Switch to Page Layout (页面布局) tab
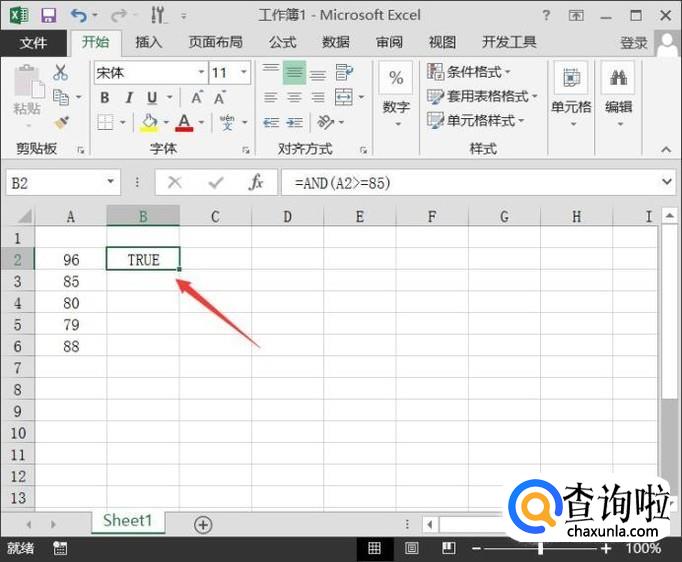Screen dimensions: 682x562 click(215, 42)
